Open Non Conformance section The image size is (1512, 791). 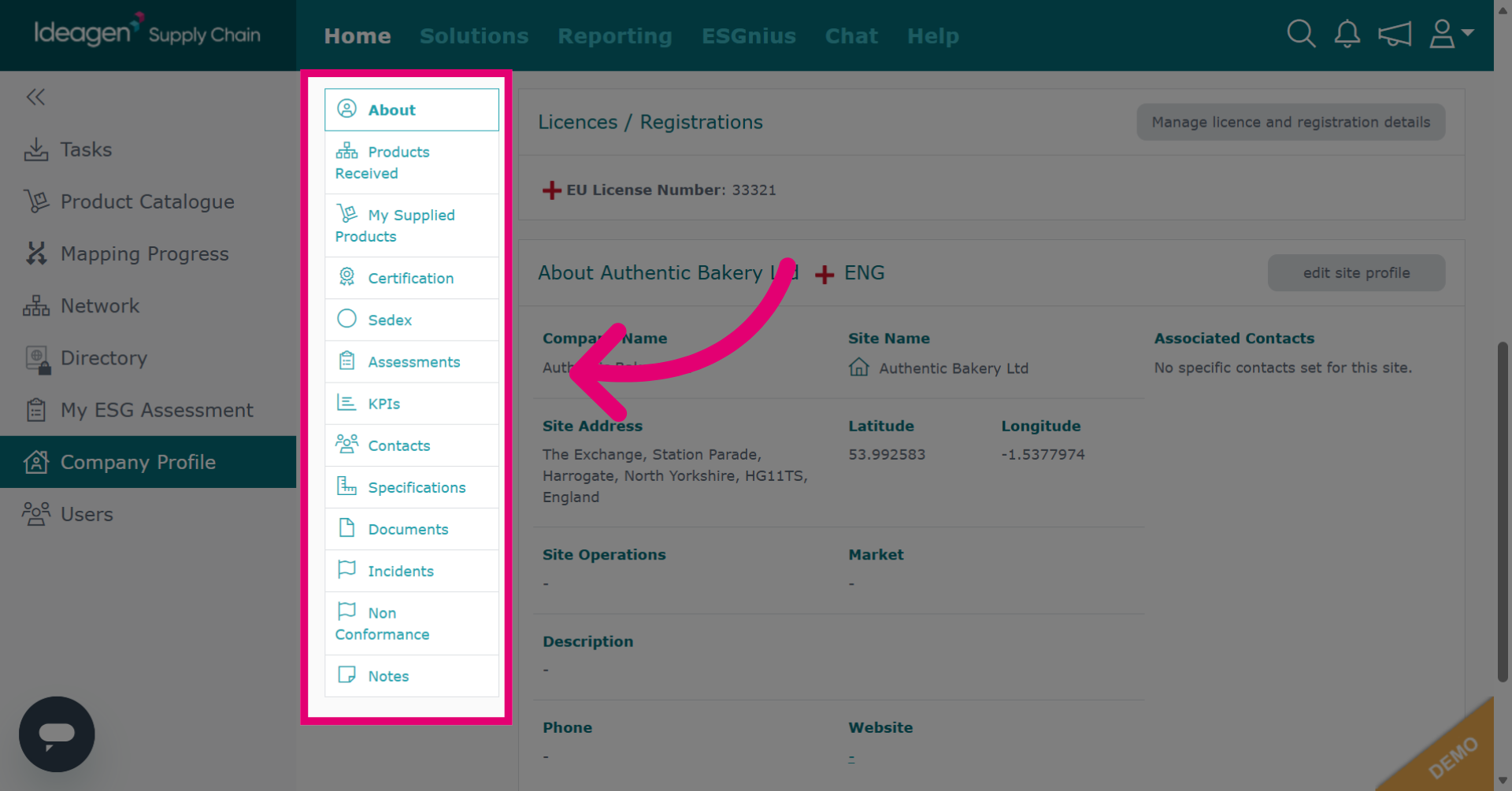click(412, 623)
